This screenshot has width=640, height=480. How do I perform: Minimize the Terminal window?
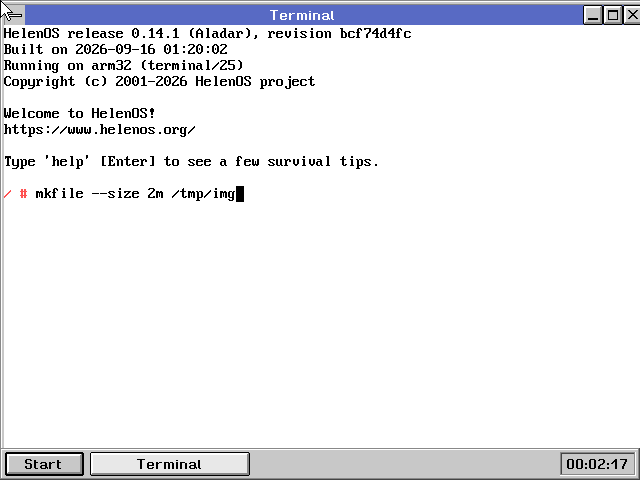[593, 15]
